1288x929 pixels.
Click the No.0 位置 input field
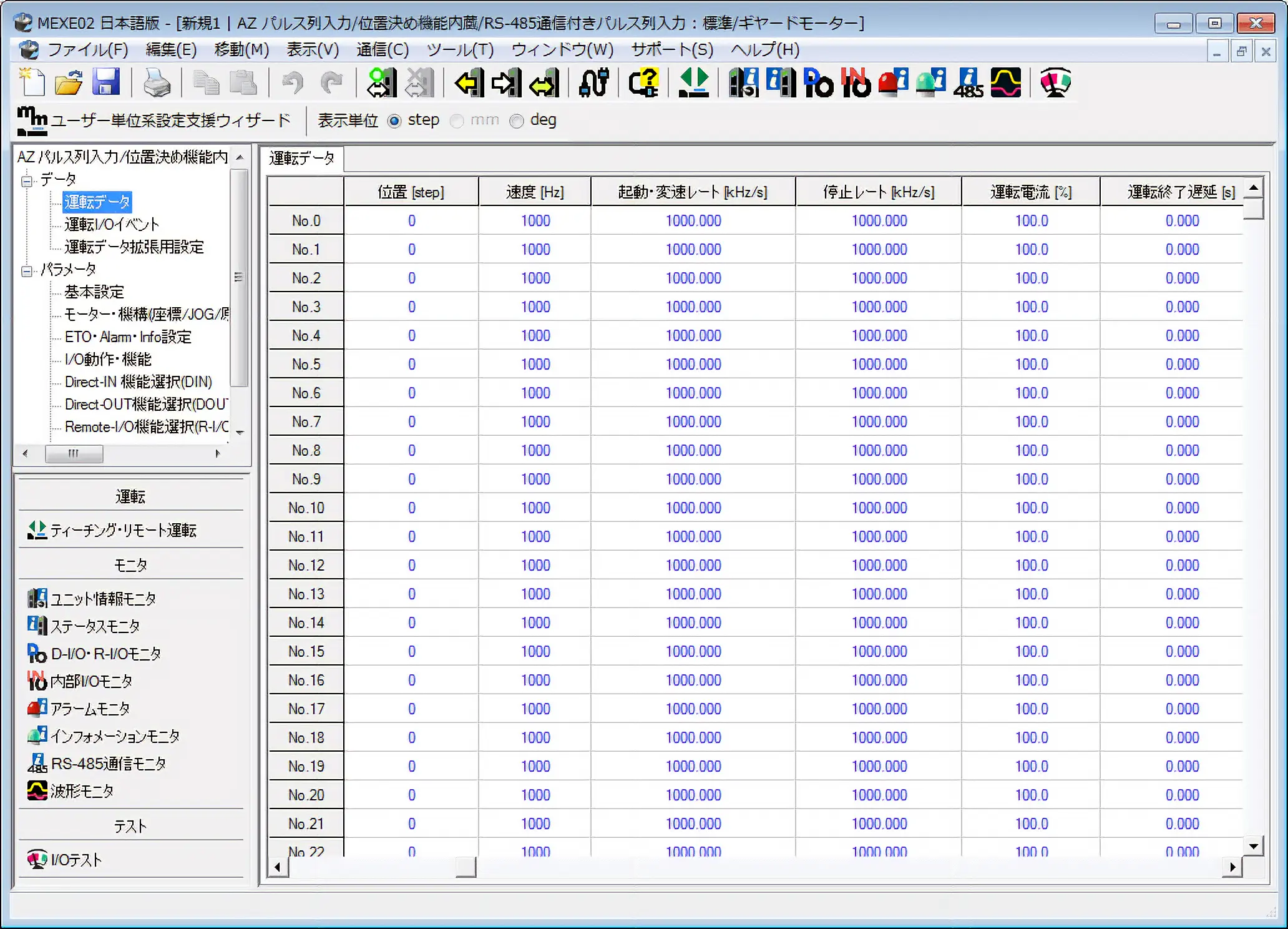pos(411,220)
